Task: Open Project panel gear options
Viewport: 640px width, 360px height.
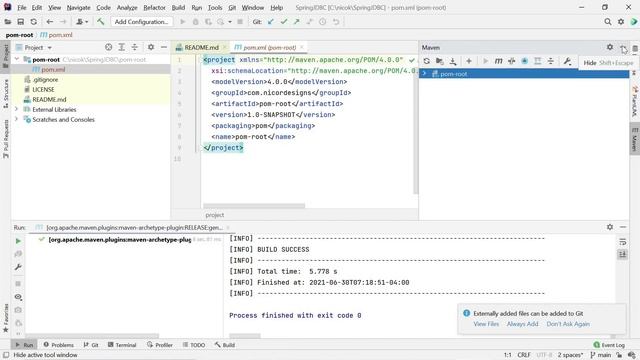Action: [x=151, y=47]
